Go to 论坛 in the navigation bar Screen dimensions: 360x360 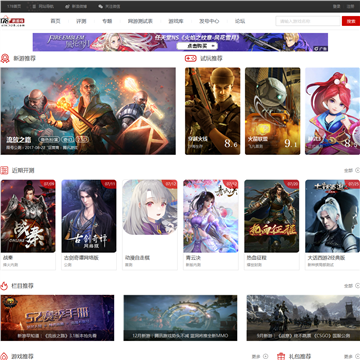(x=240, y=21)
